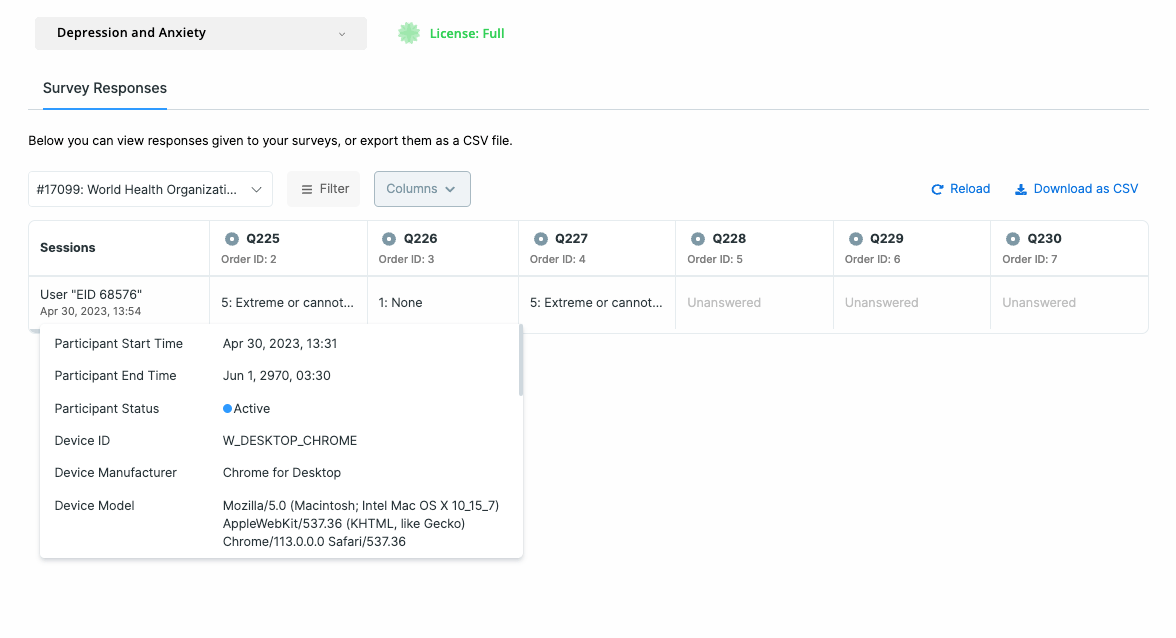The height and width of the screenshot is (638, 1176).
Task: Switch to the Survey Responses tab
Action: (104, 88)
